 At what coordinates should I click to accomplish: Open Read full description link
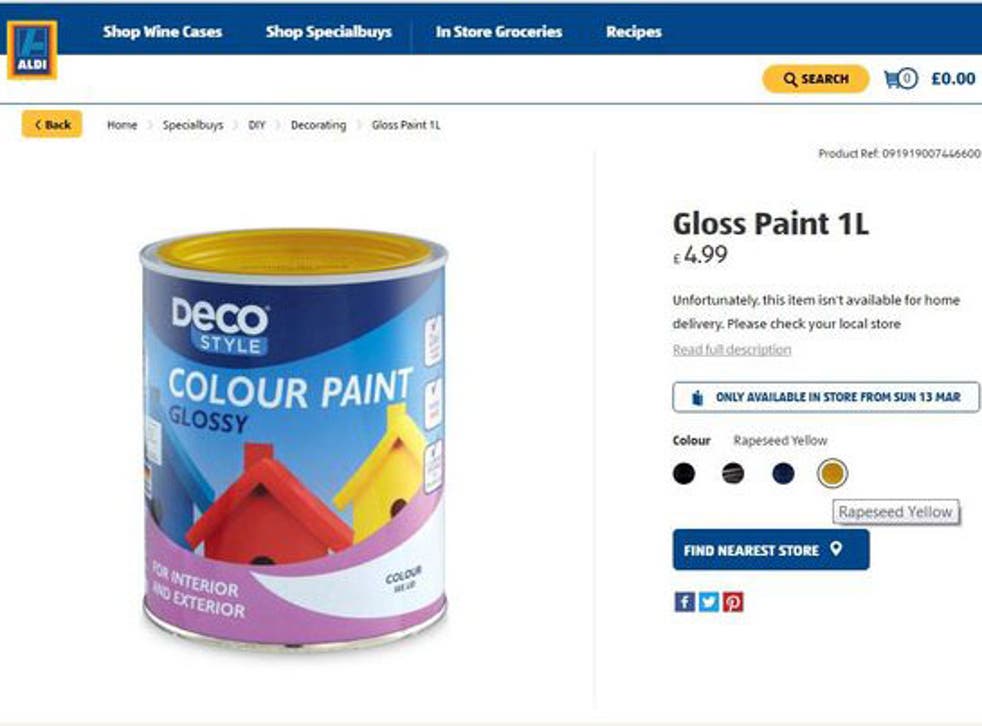731,350
